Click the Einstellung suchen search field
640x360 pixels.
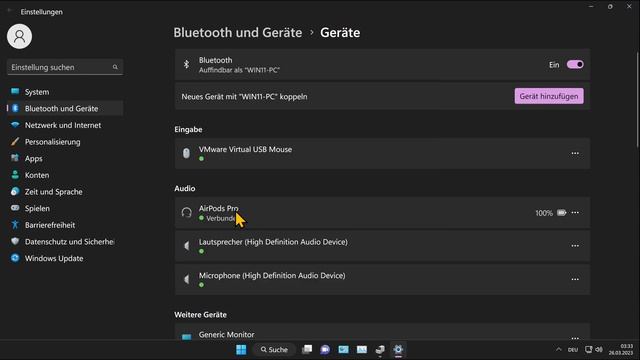pos(65,67)
